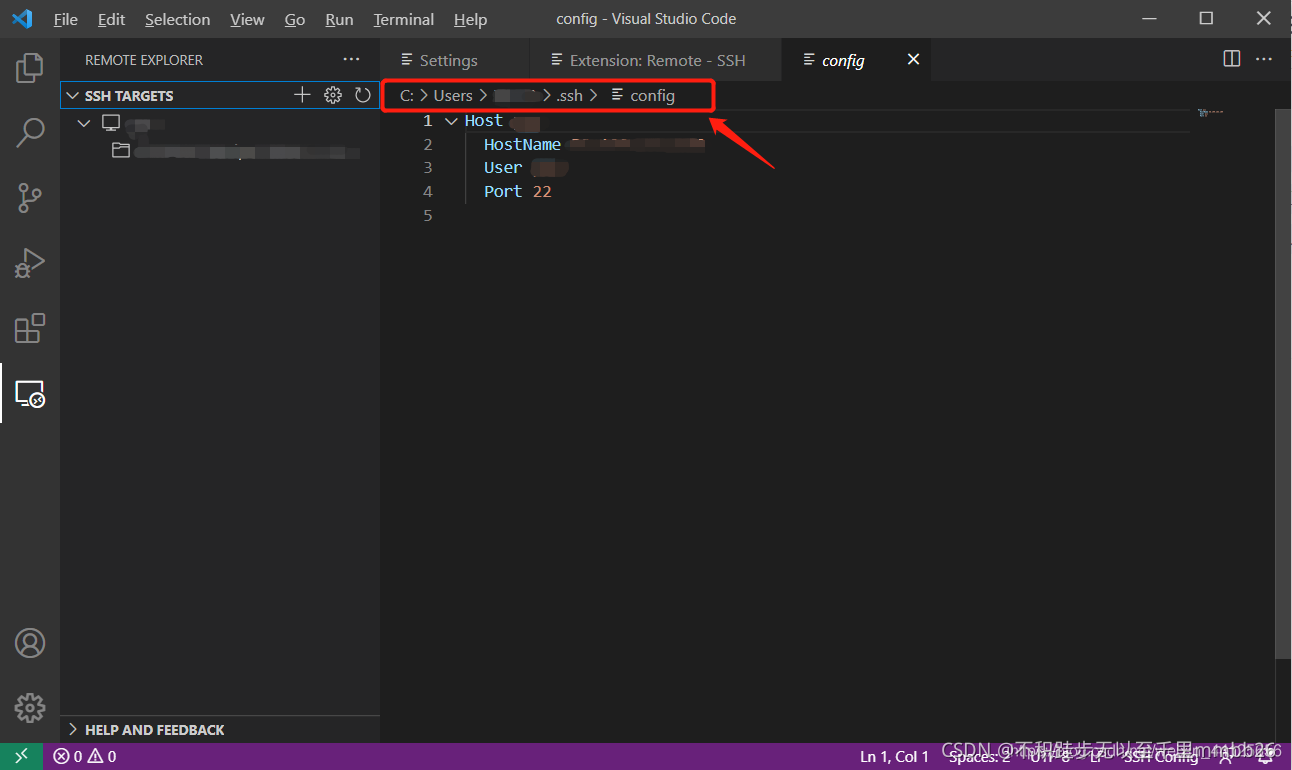
Task: Change language mode via SSH Config
Action: [x=1161, y=757]
